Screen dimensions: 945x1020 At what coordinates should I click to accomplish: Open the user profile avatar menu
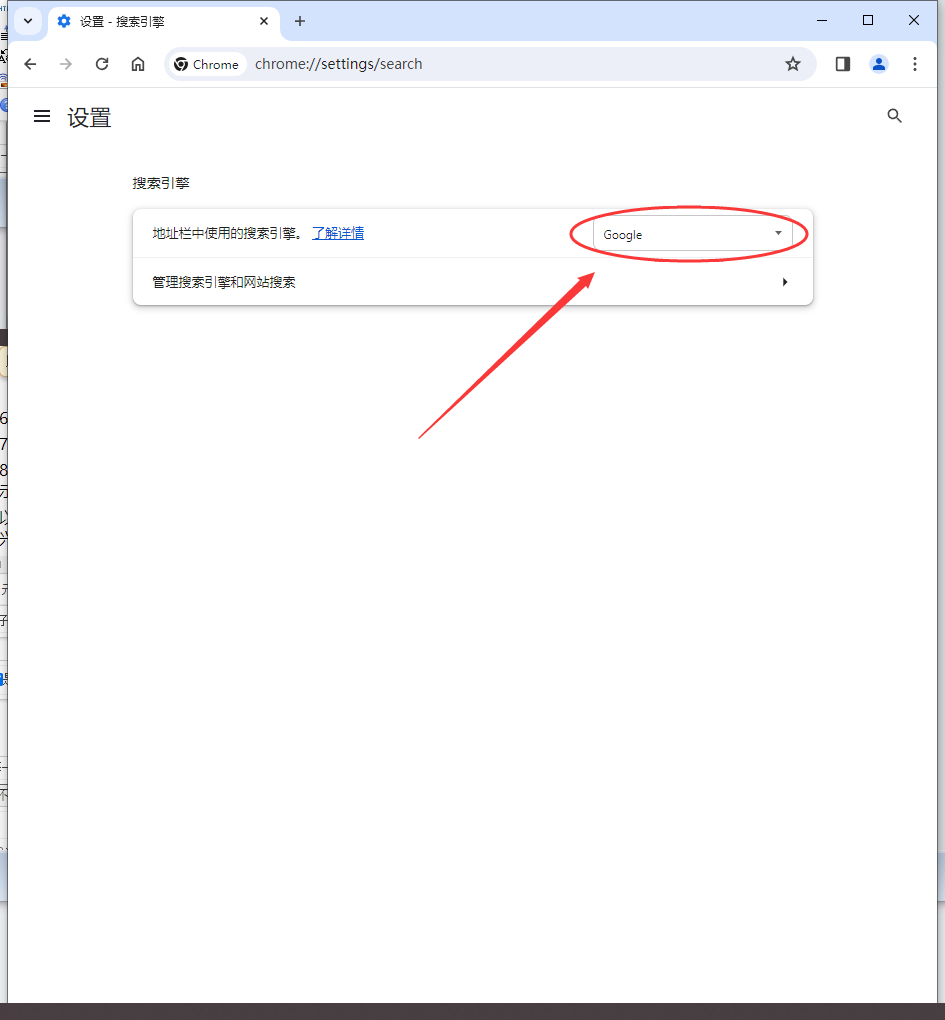click(x=879, y=64)
